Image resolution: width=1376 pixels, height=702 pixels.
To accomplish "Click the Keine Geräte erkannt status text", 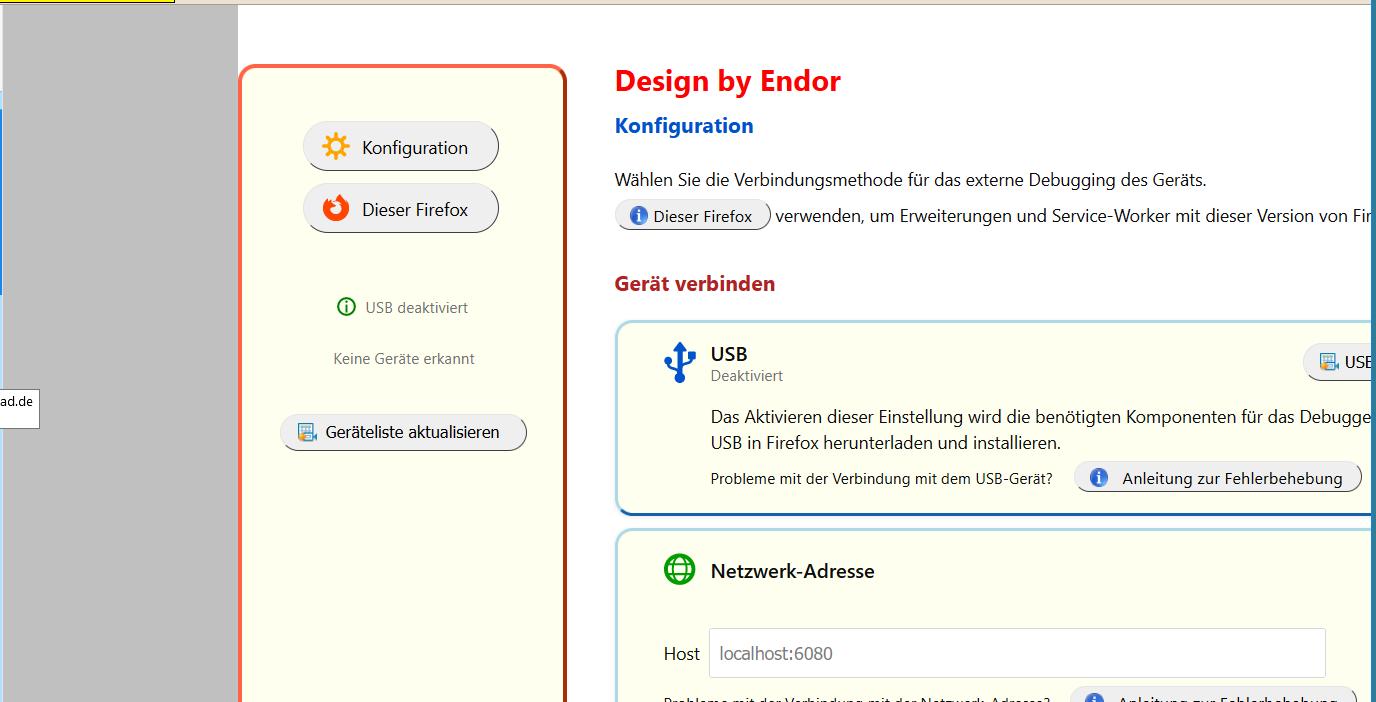I will tap(404, 359).
